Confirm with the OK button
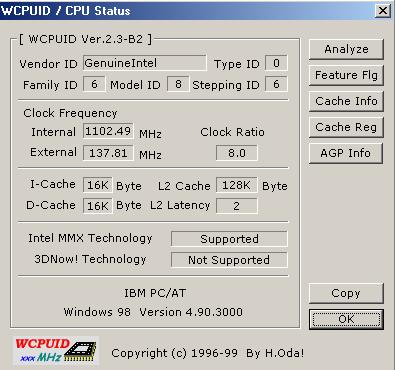395x370 pixels. pos(346,319)
